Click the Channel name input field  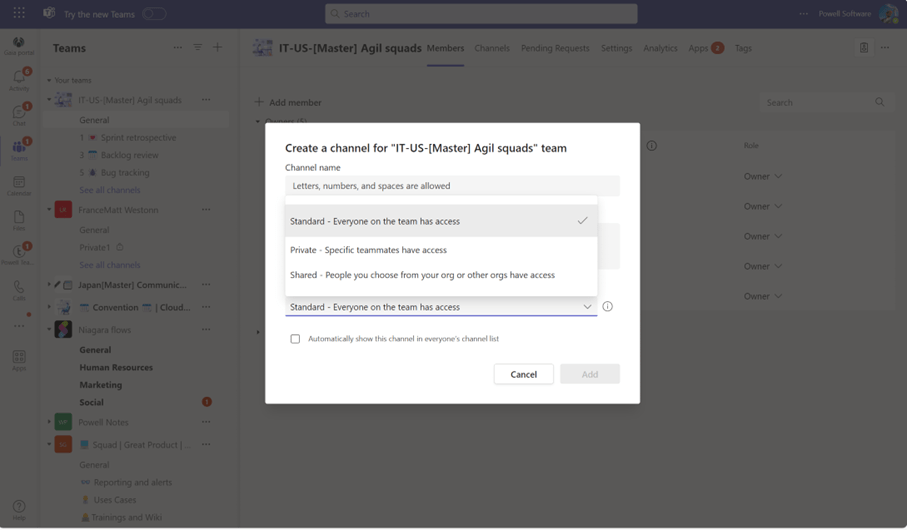452,186
